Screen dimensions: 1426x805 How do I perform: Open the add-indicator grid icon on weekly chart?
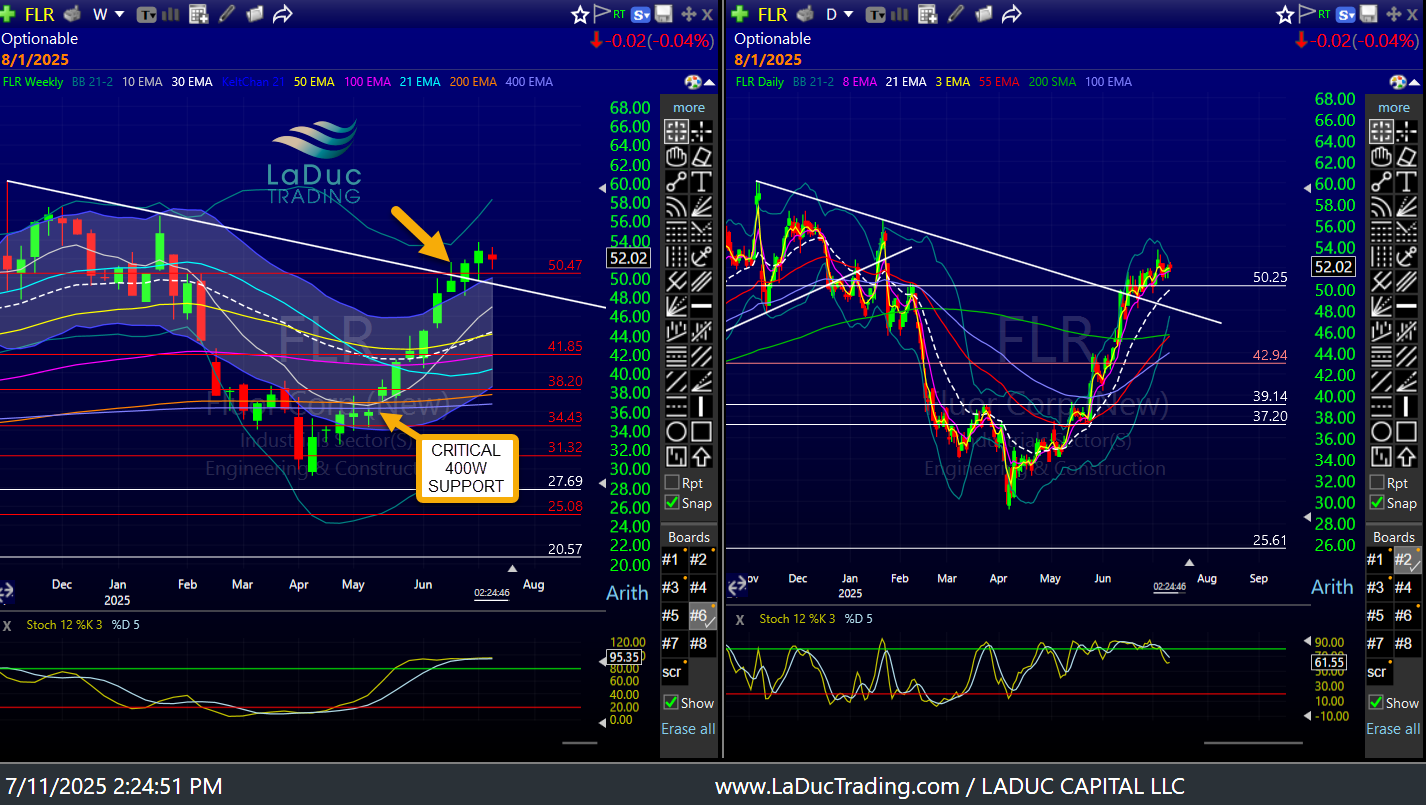[x=199, y=14]
